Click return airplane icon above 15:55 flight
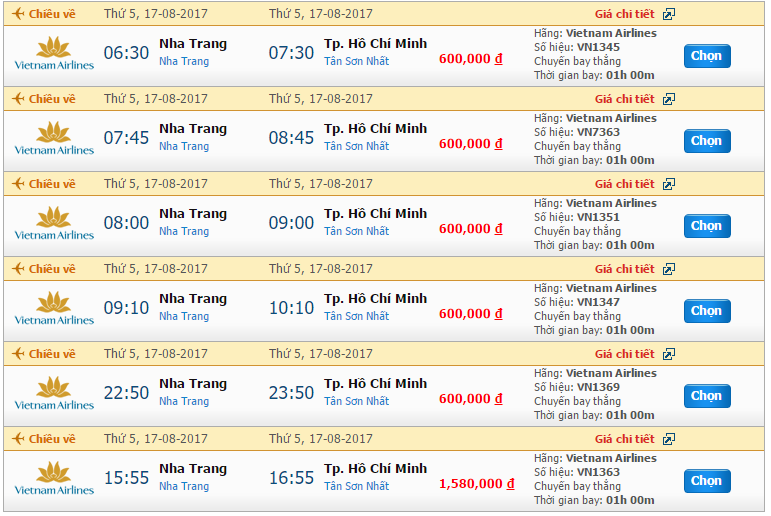This screenshot has width=771, height=516. click(18, 439)
